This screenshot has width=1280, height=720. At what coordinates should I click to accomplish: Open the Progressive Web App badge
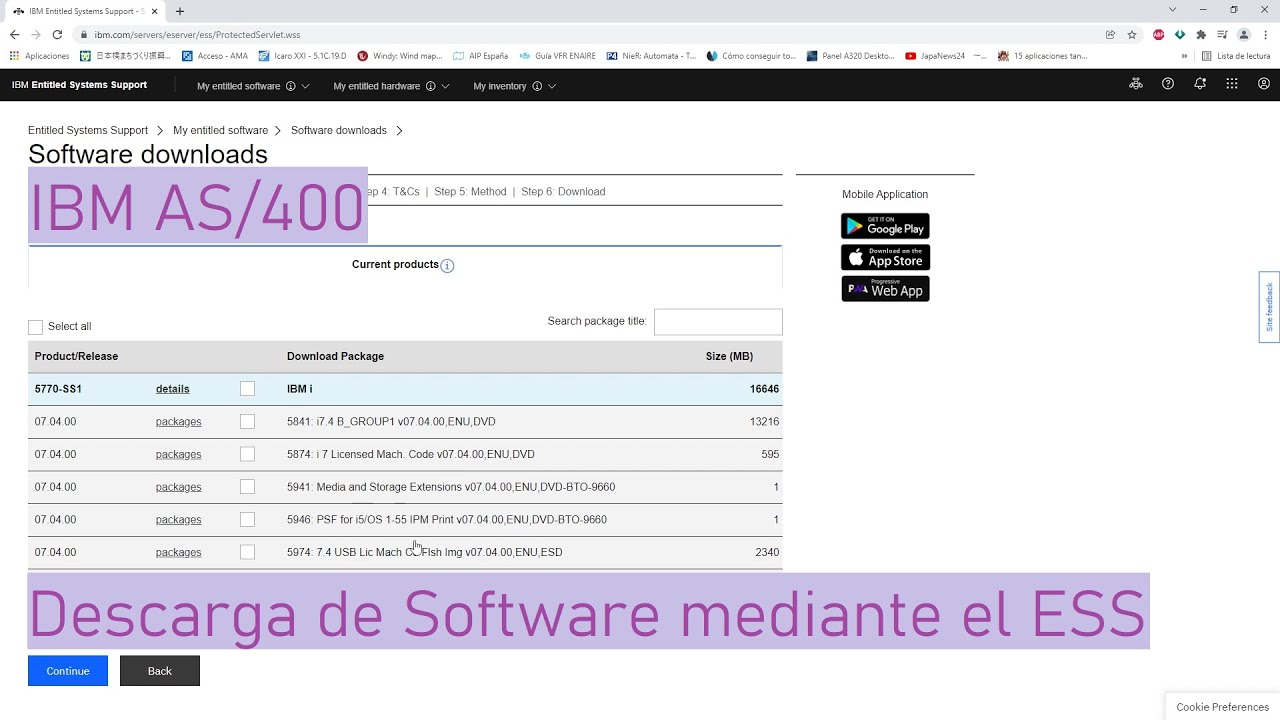(x=885, y=289)
